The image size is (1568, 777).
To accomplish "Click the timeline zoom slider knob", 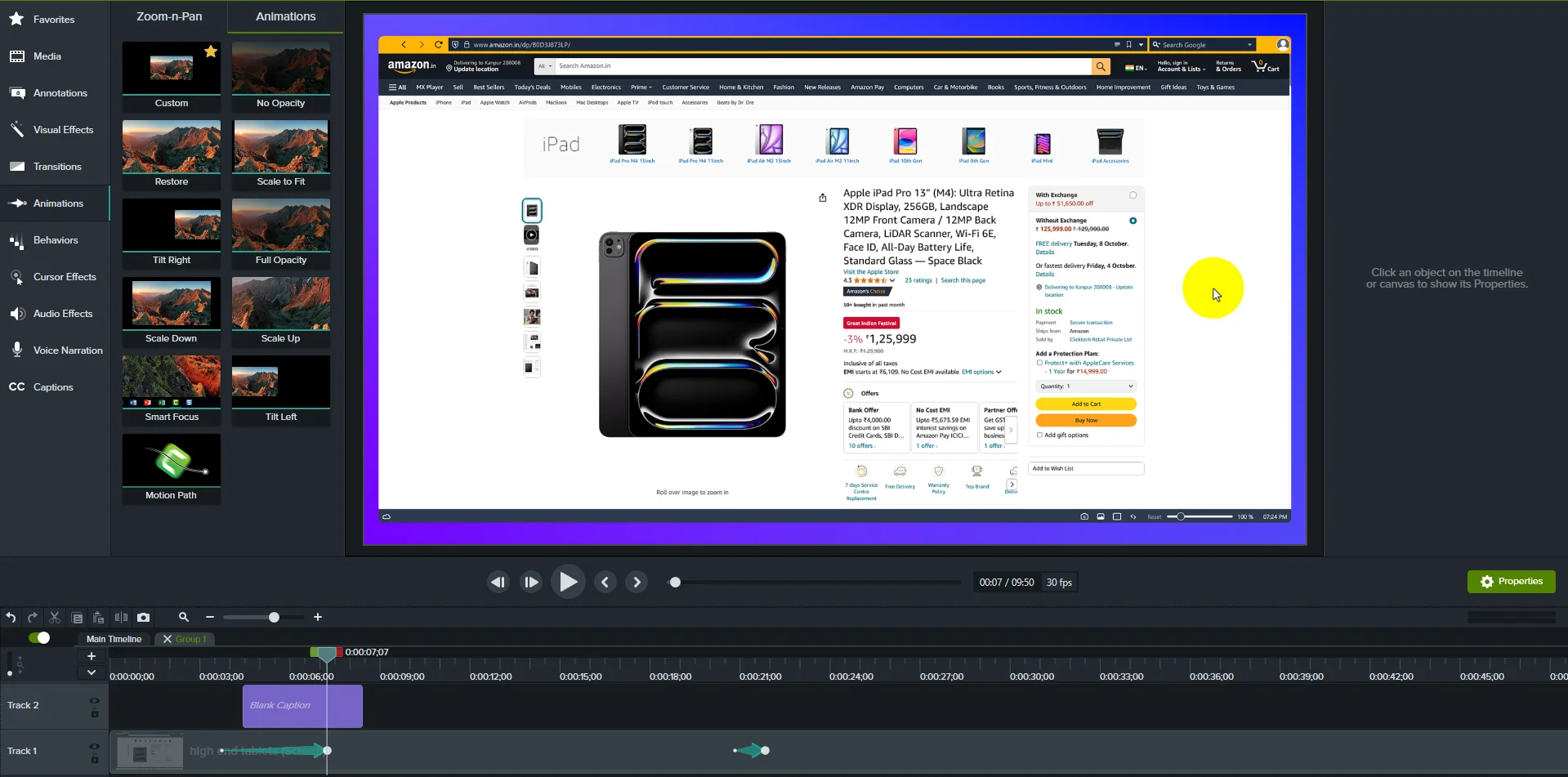I will coord(274,618).
